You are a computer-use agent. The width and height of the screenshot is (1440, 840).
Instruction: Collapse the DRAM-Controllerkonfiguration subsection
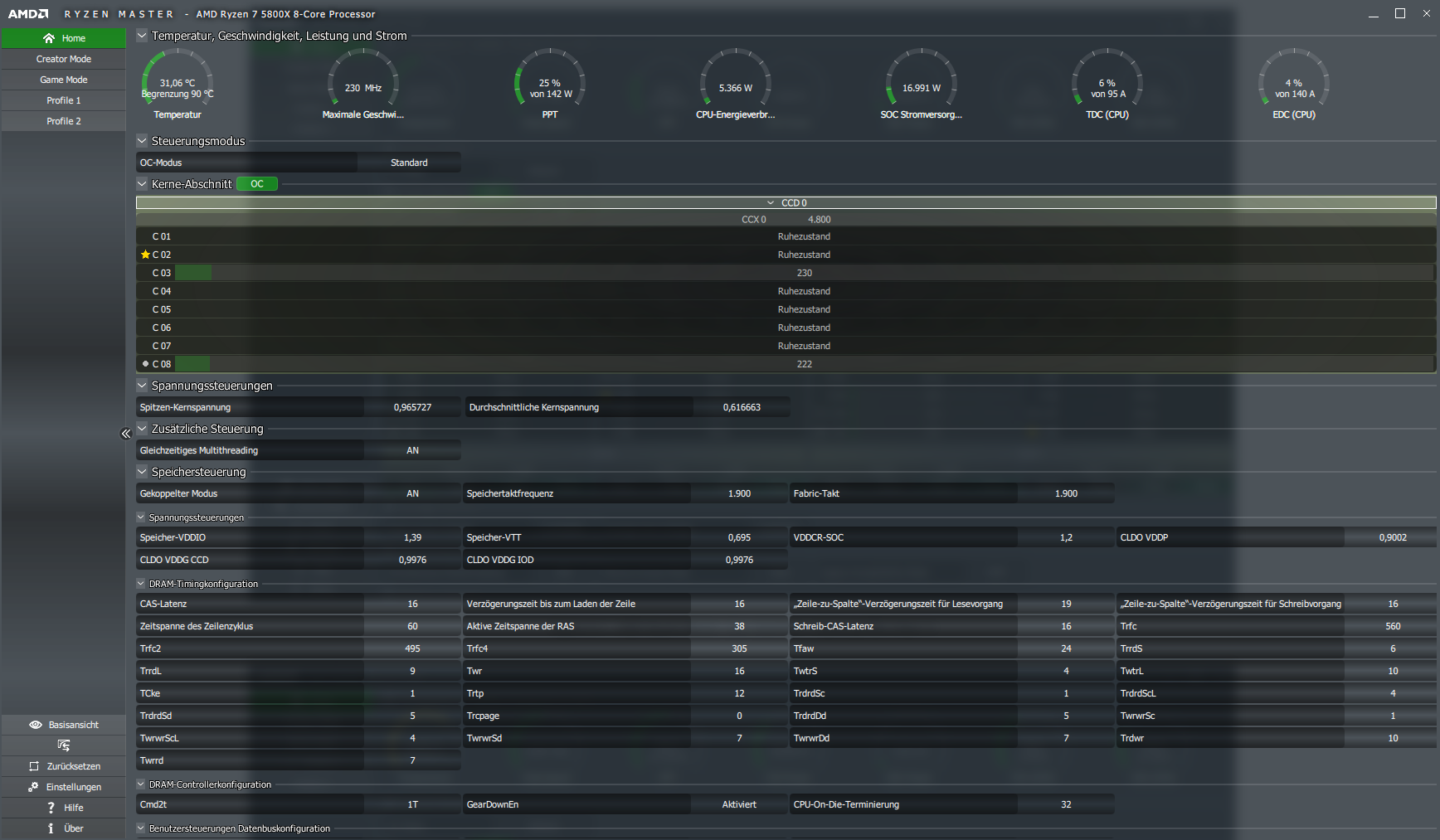click(141, 784)
